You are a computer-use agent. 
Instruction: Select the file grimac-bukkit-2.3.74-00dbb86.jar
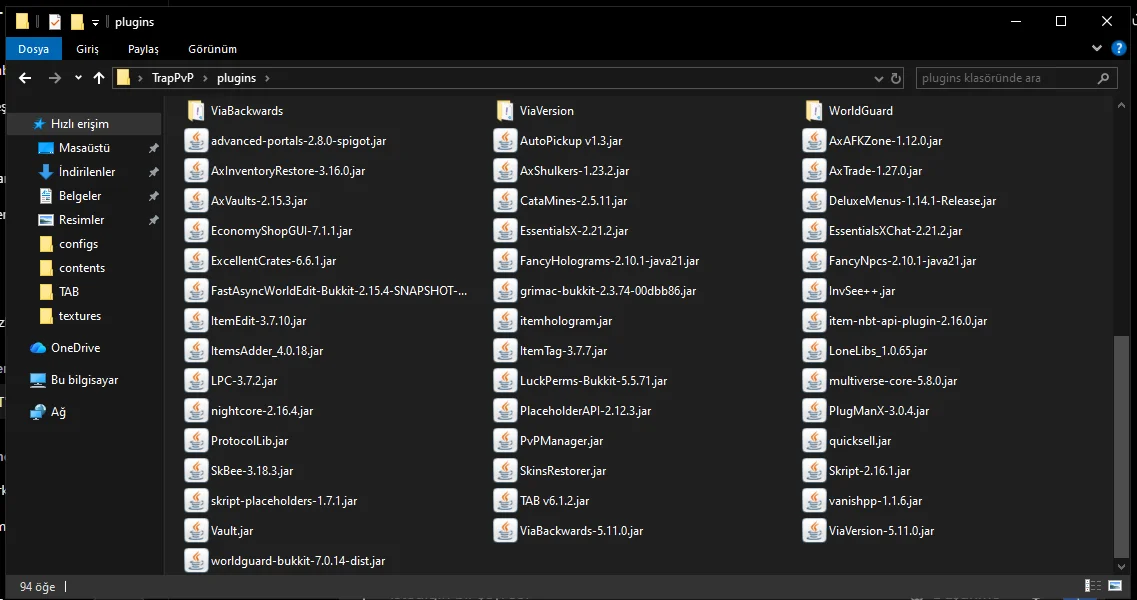click(x=596, y=290)
